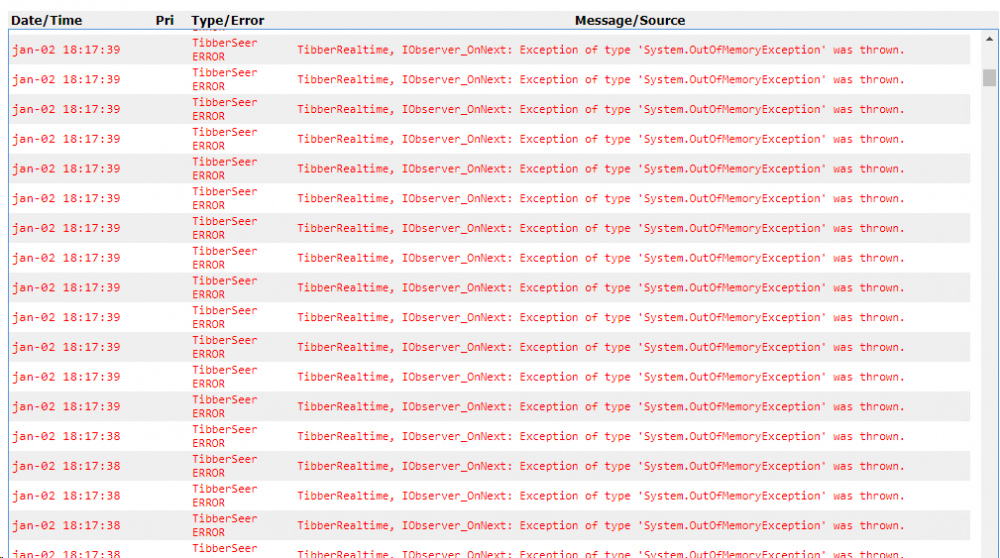The height and width of the screenshot is (558, 1000).
Task: Click the vertical scrollbar thumb
Action: [989, 78]
